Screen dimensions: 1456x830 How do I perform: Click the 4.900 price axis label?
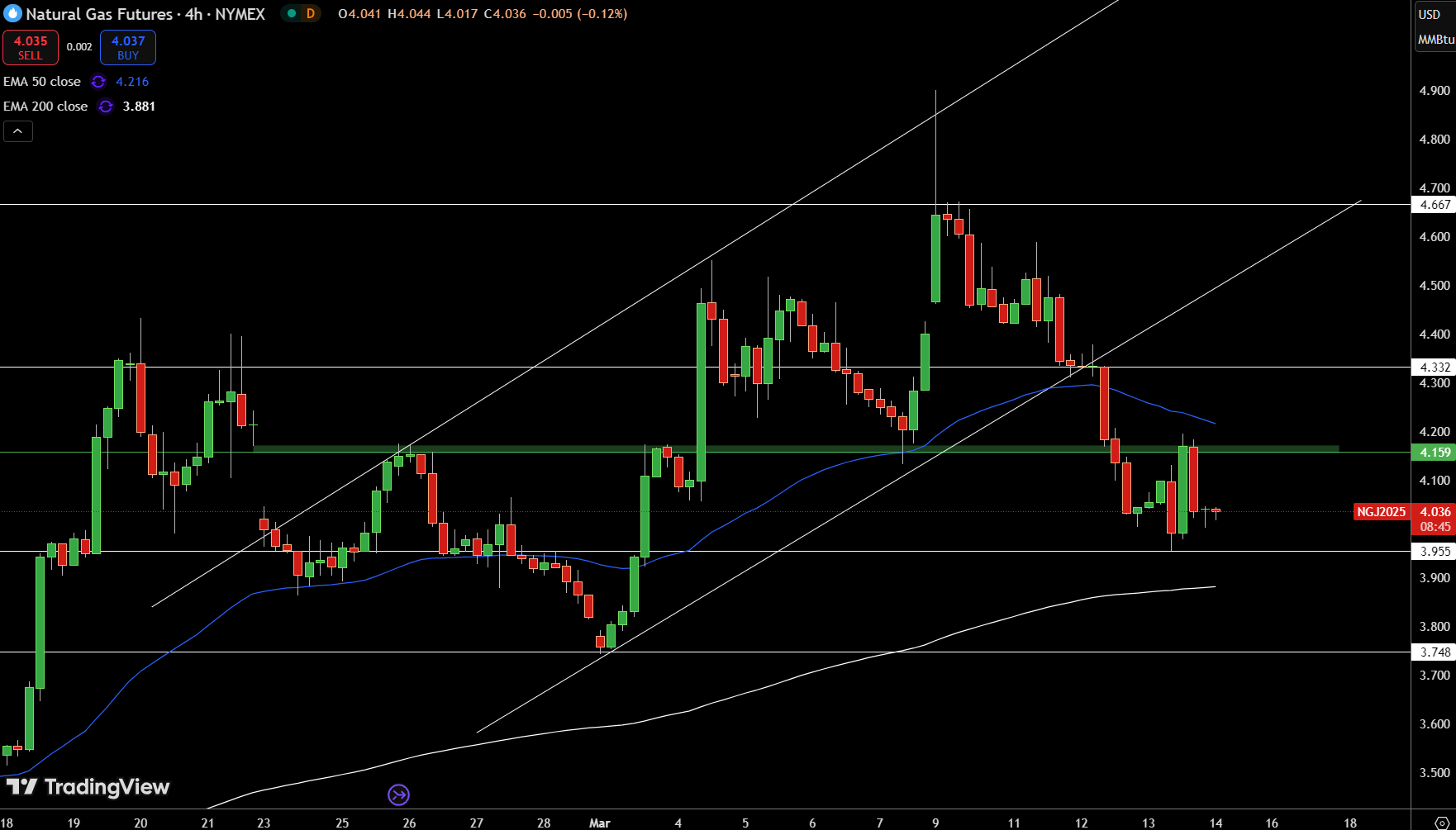1435,91
